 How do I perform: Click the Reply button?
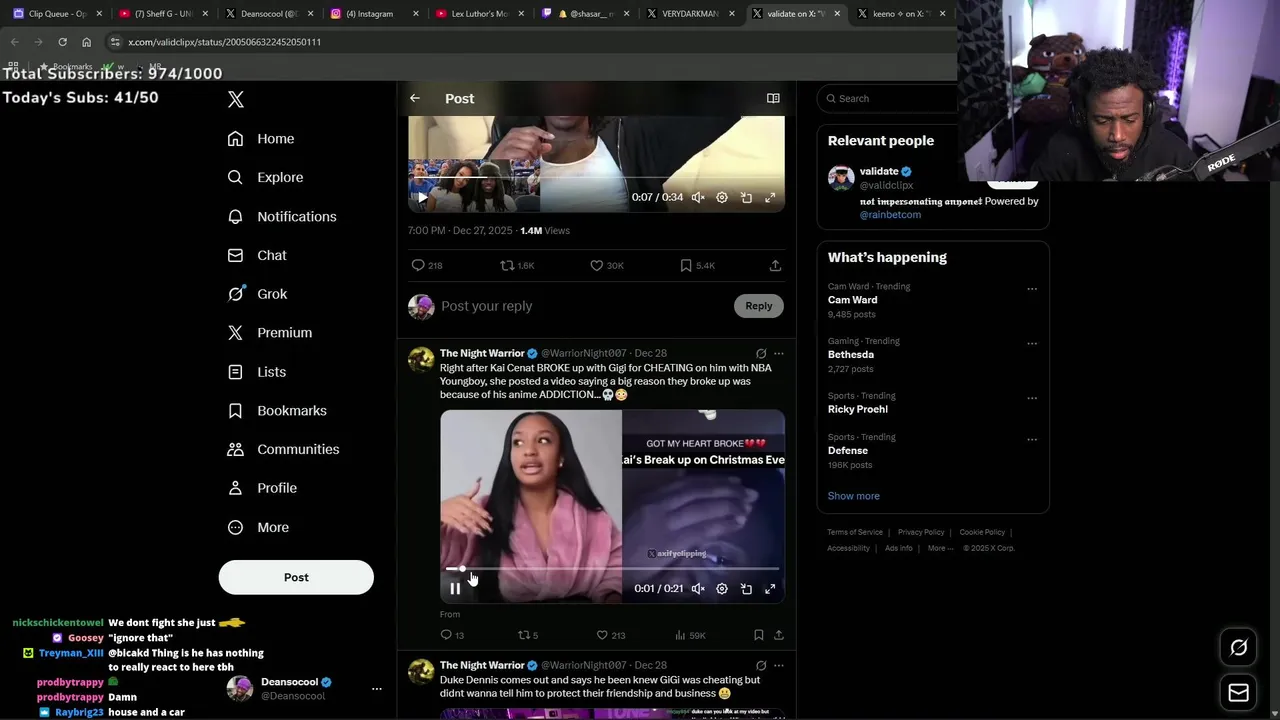tap(758, 306)
